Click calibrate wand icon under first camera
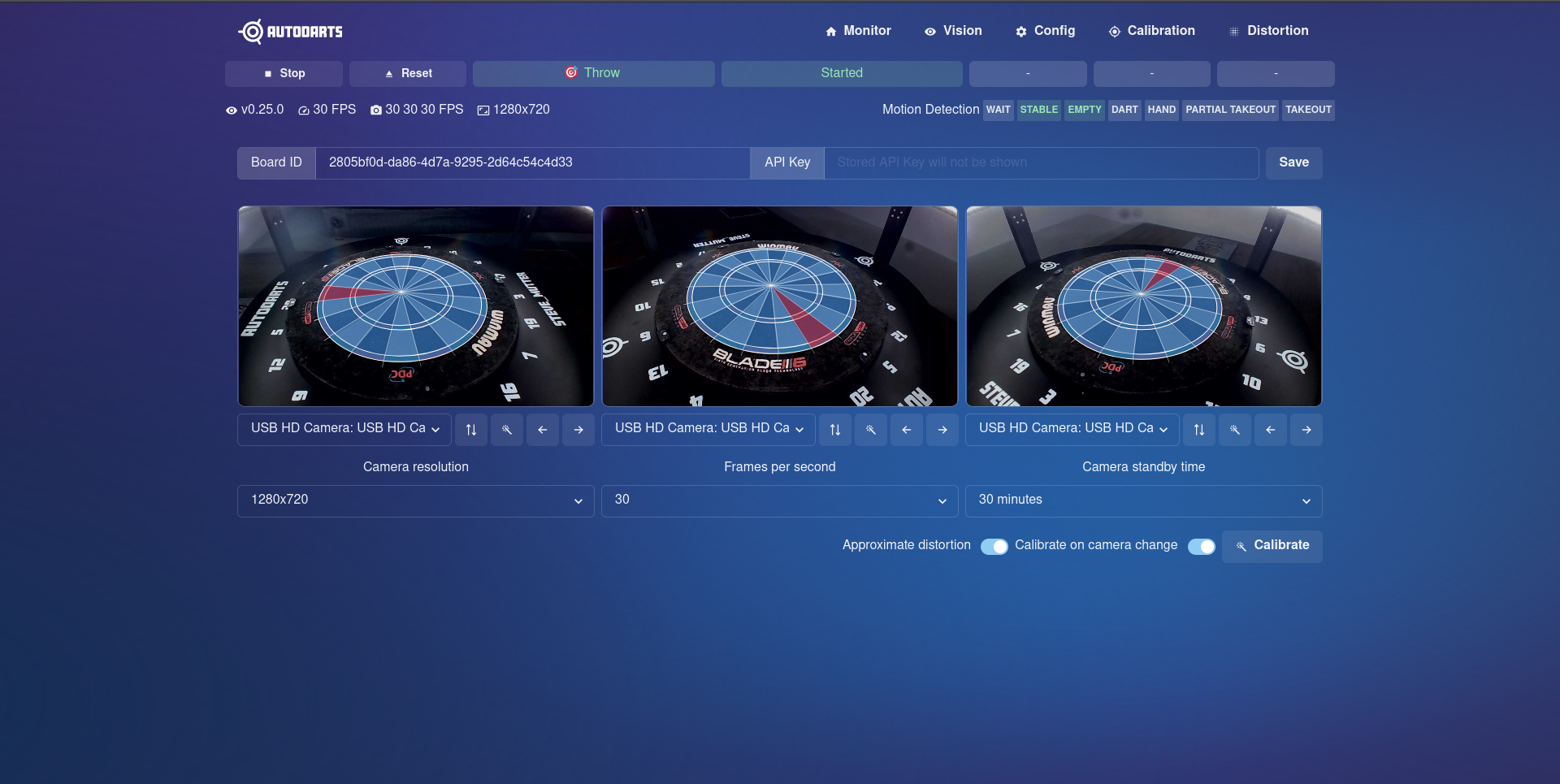The image size is (1560, 784). pos(507,430)
